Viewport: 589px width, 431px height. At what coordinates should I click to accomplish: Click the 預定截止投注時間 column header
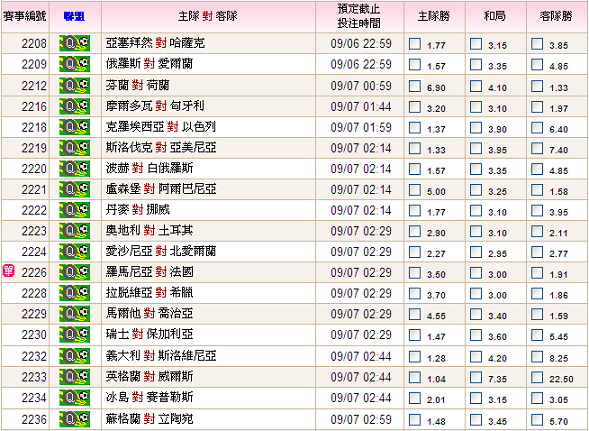[x=359, y=17]
